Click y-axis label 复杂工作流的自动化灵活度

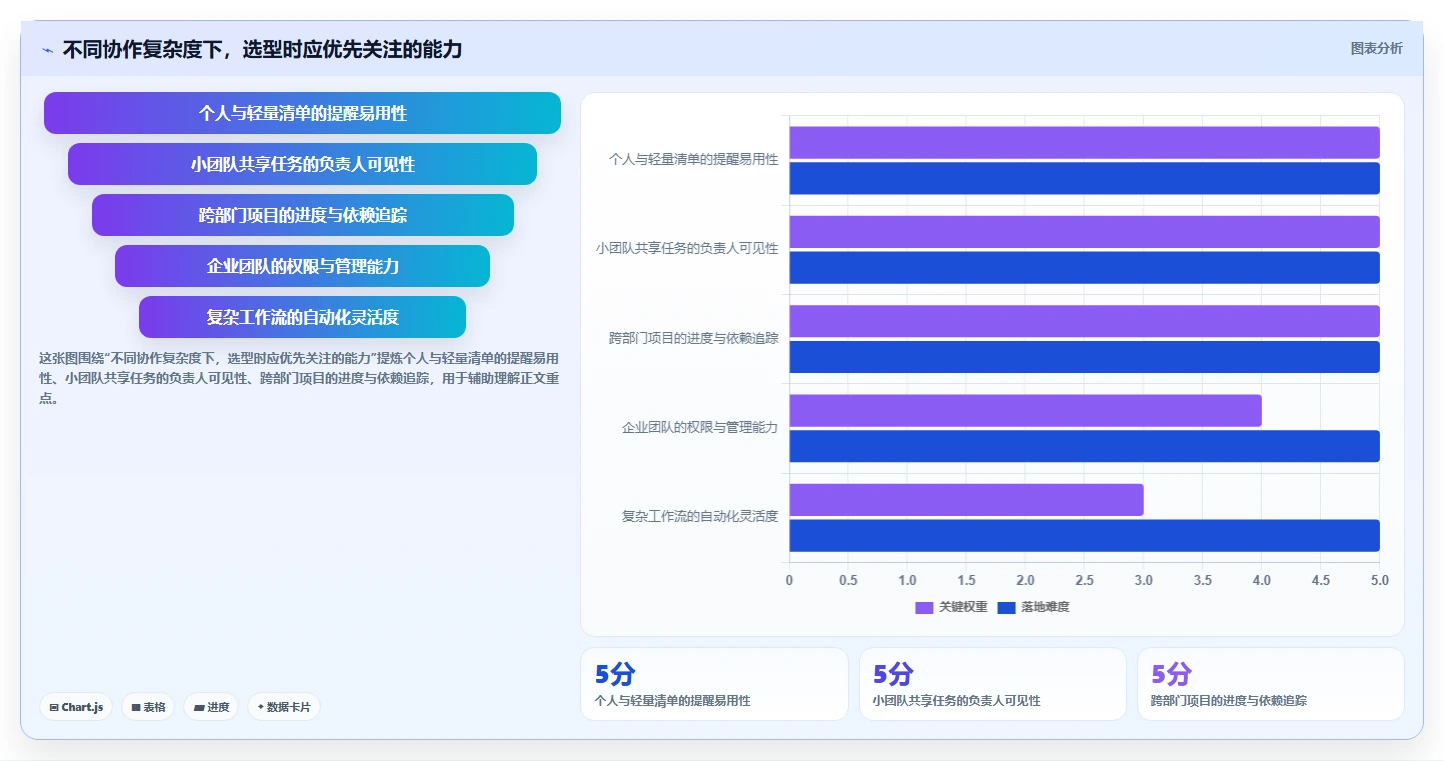pyautogui.click(x=700, y=516)
